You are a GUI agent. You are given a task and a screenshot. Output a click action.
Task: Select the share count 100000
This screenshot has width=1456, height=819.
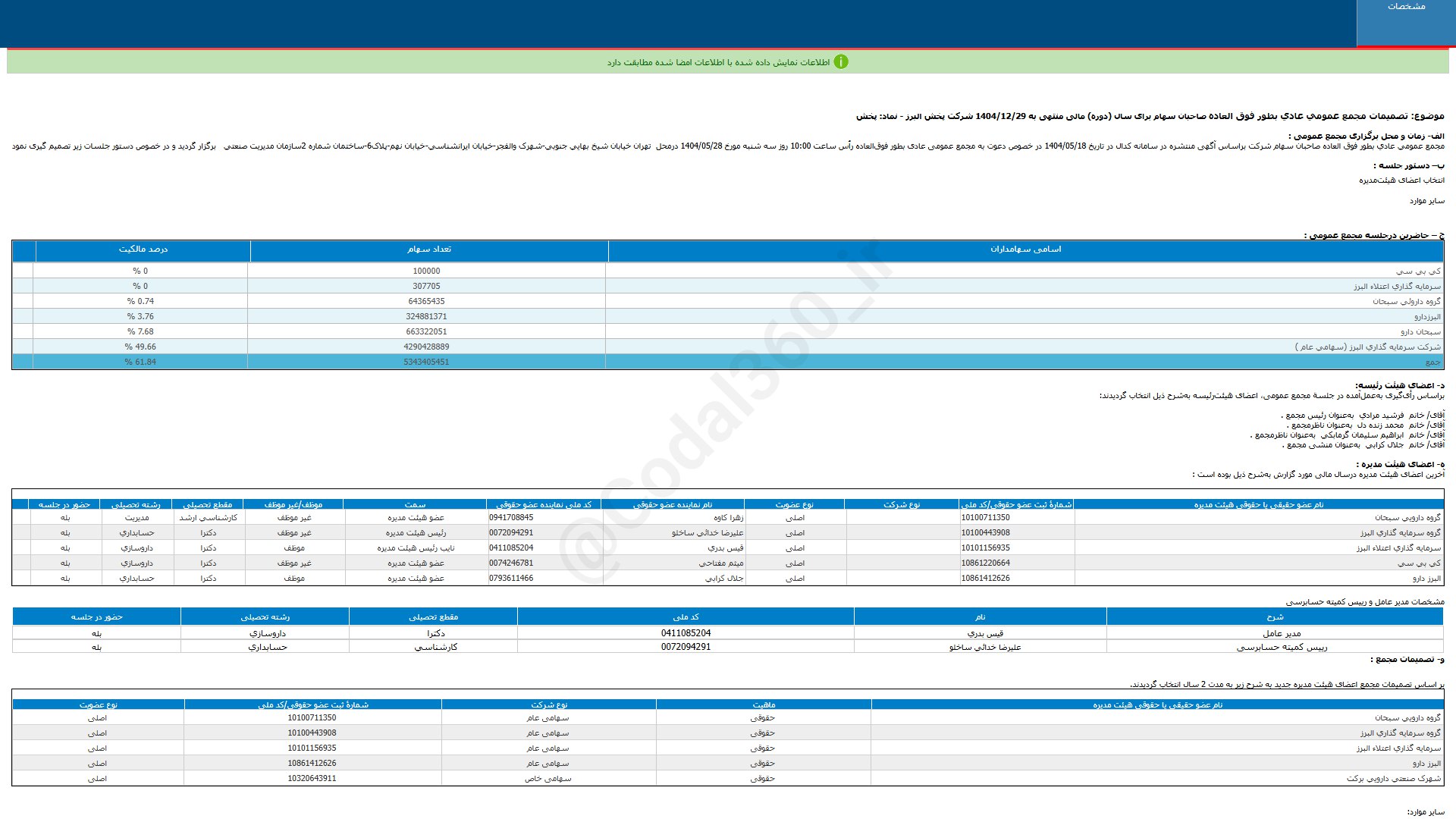[x=426, y=271]
